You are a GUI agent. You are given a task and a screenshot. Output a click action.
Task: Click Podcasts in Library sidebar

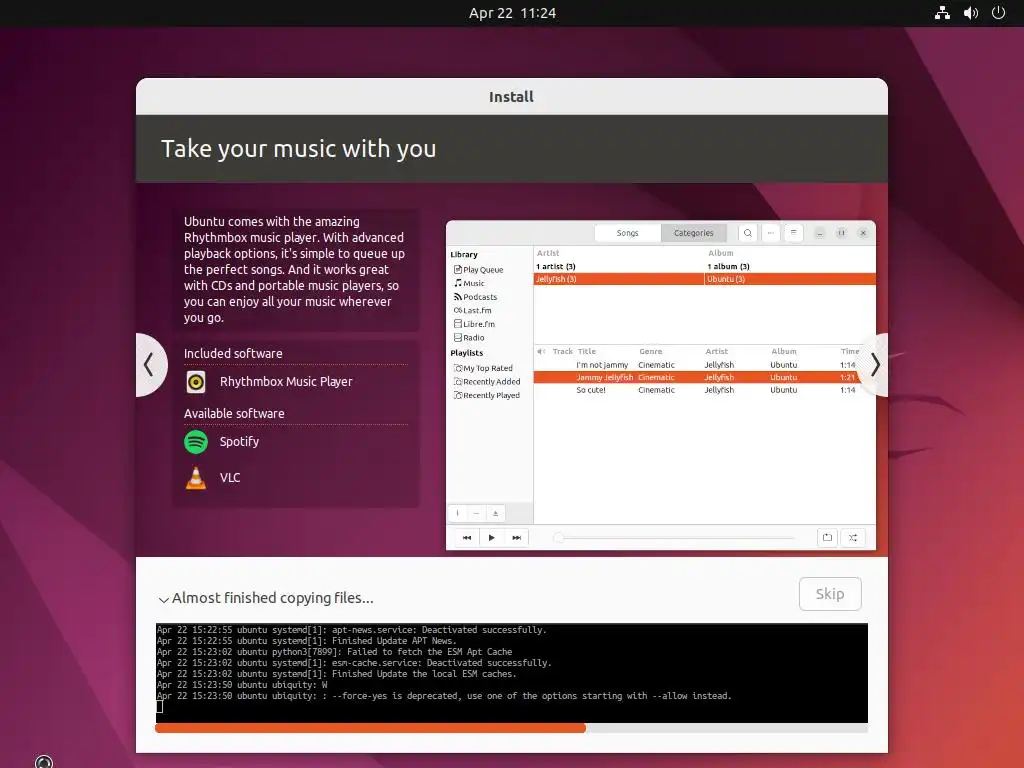click(x=475, y=297)
